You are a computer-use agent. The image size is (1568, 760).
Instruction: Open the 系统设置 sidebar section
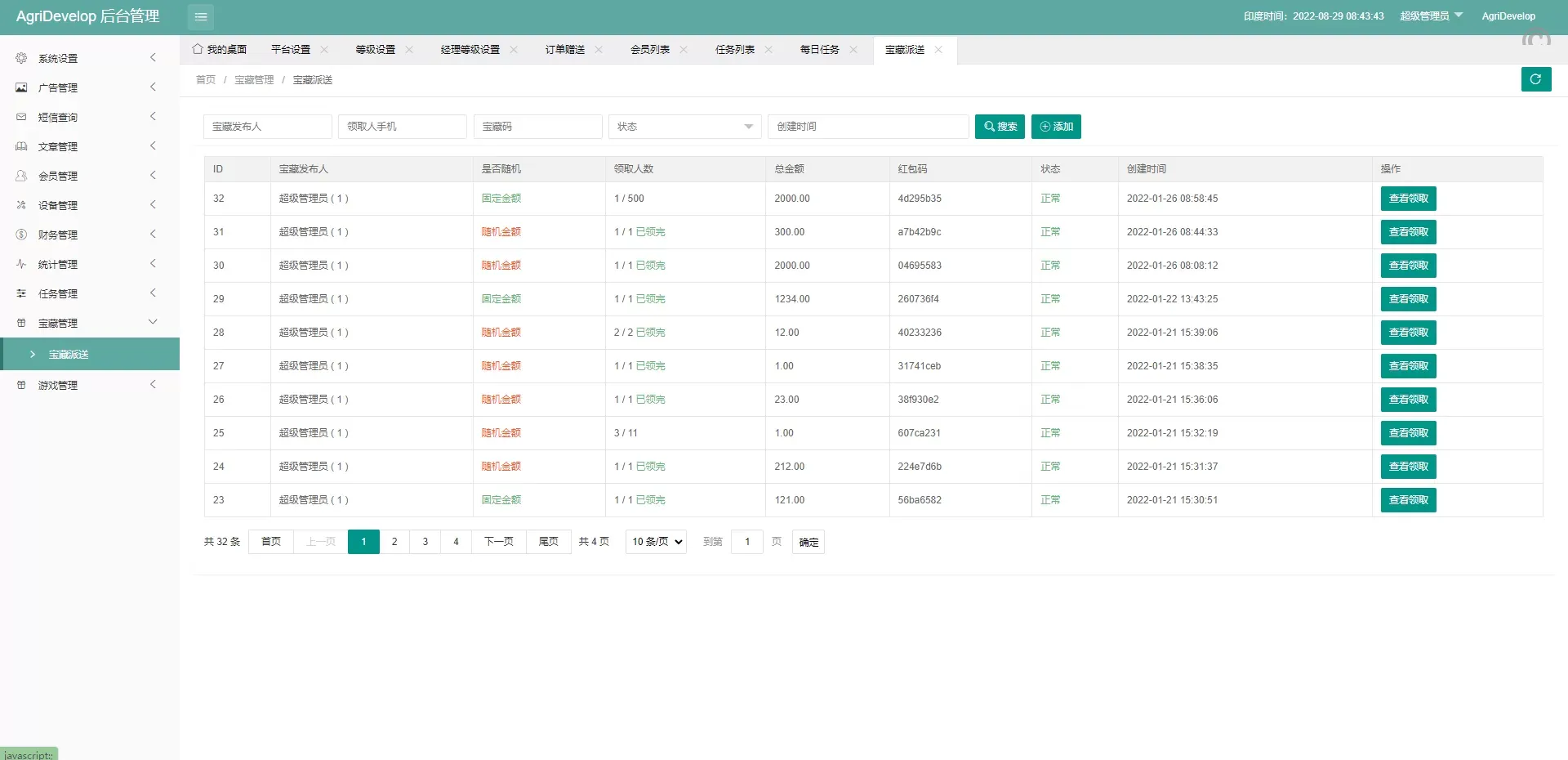click(57, 58)
